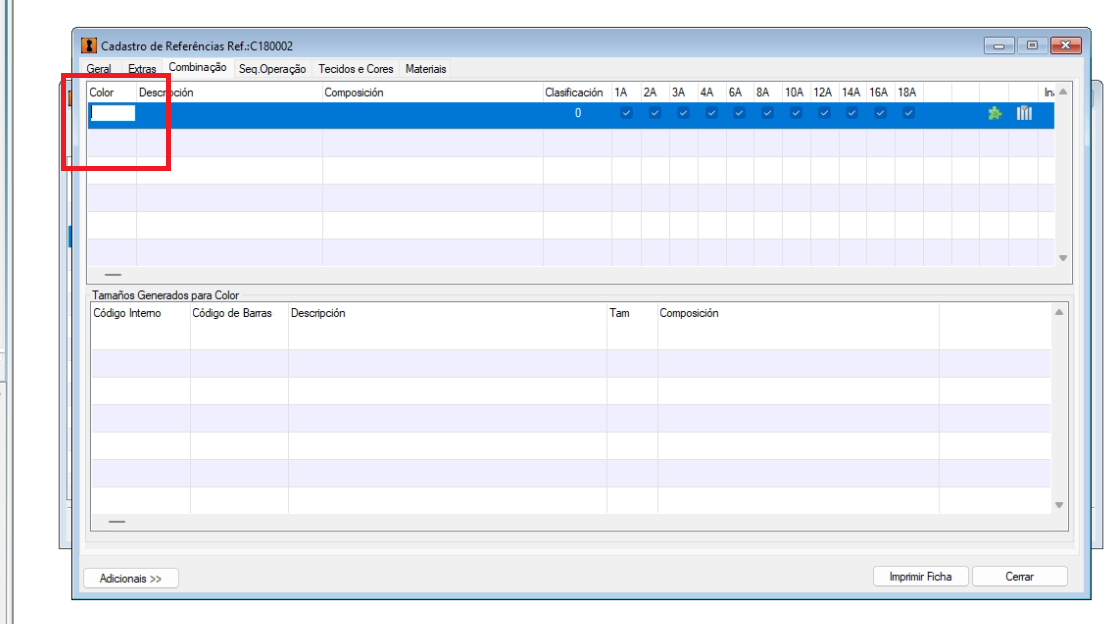Select the Combinação tab

coord(198,67)
